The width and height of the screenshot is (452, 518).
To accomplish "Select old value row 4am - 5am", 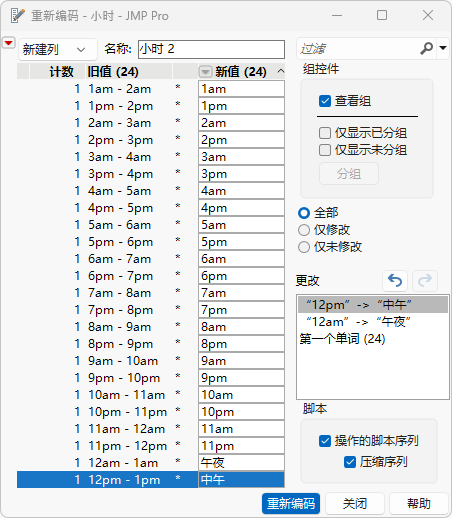I will (x=119, y=191).
